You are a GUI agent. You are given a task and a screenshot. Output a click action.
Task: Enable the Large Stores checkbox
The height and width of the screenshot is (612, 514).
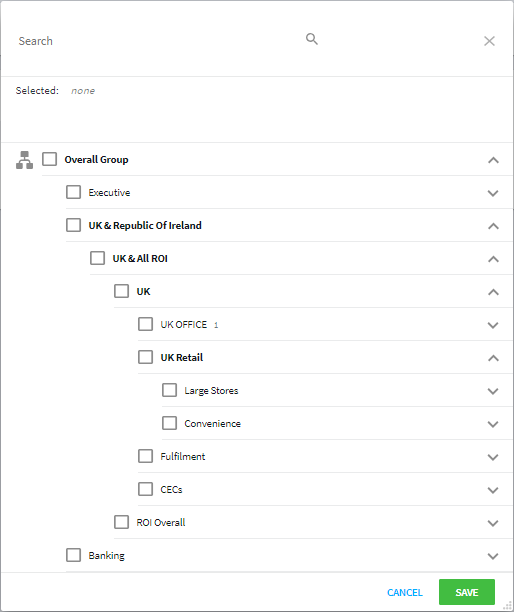[169, 390]
